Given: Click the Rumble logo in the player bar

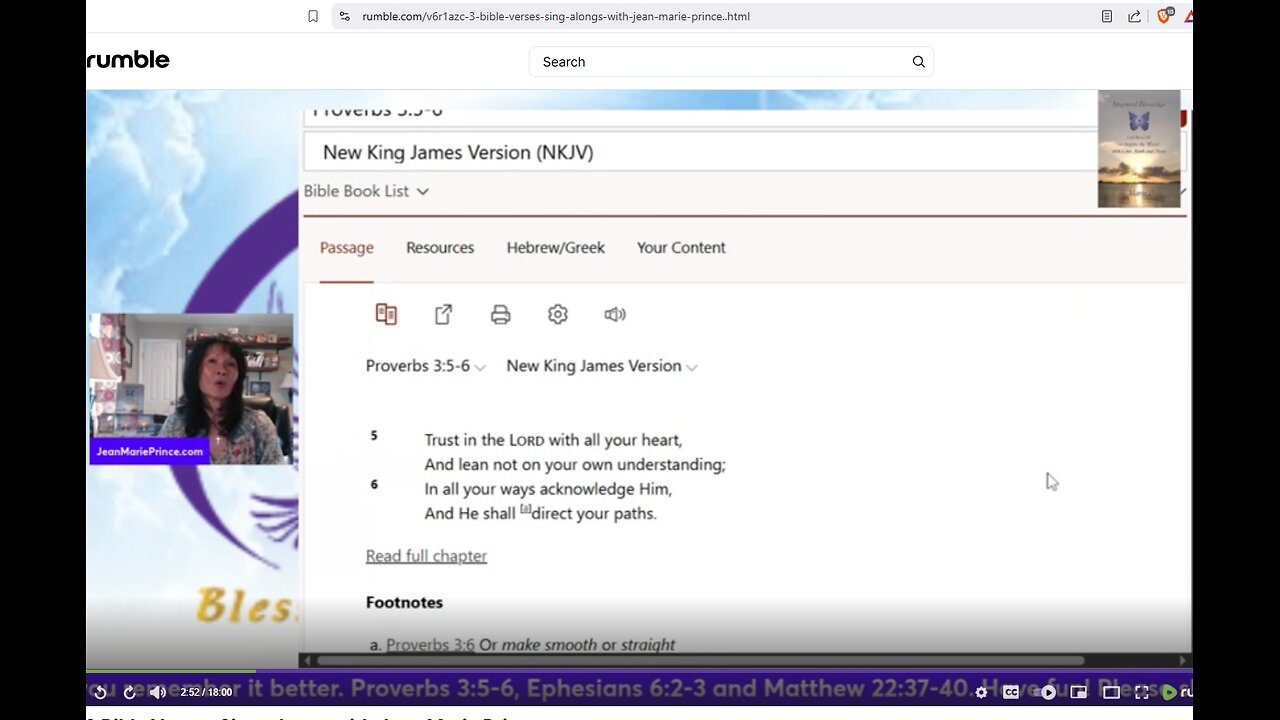Looking at the screenshot, I should (1176, 692).
